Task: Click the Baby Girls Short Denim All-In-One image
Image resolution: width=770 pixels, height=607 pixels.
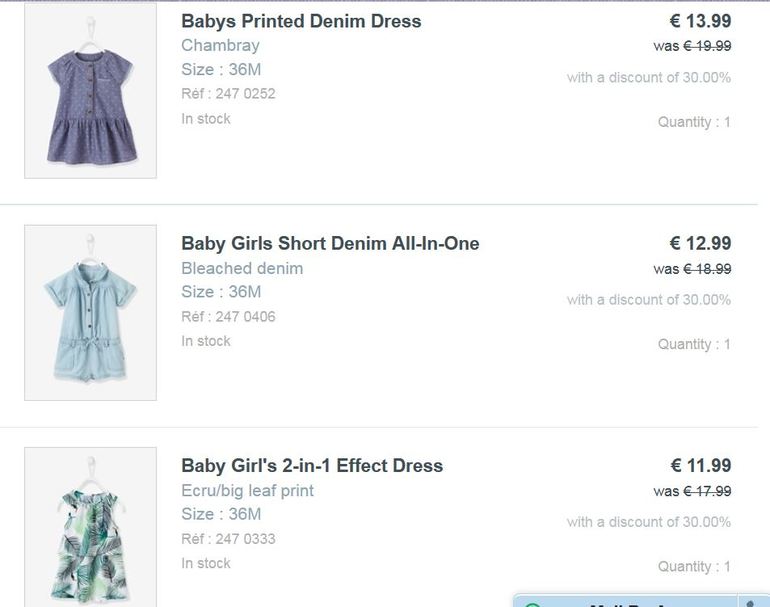Action: point(90,312)
